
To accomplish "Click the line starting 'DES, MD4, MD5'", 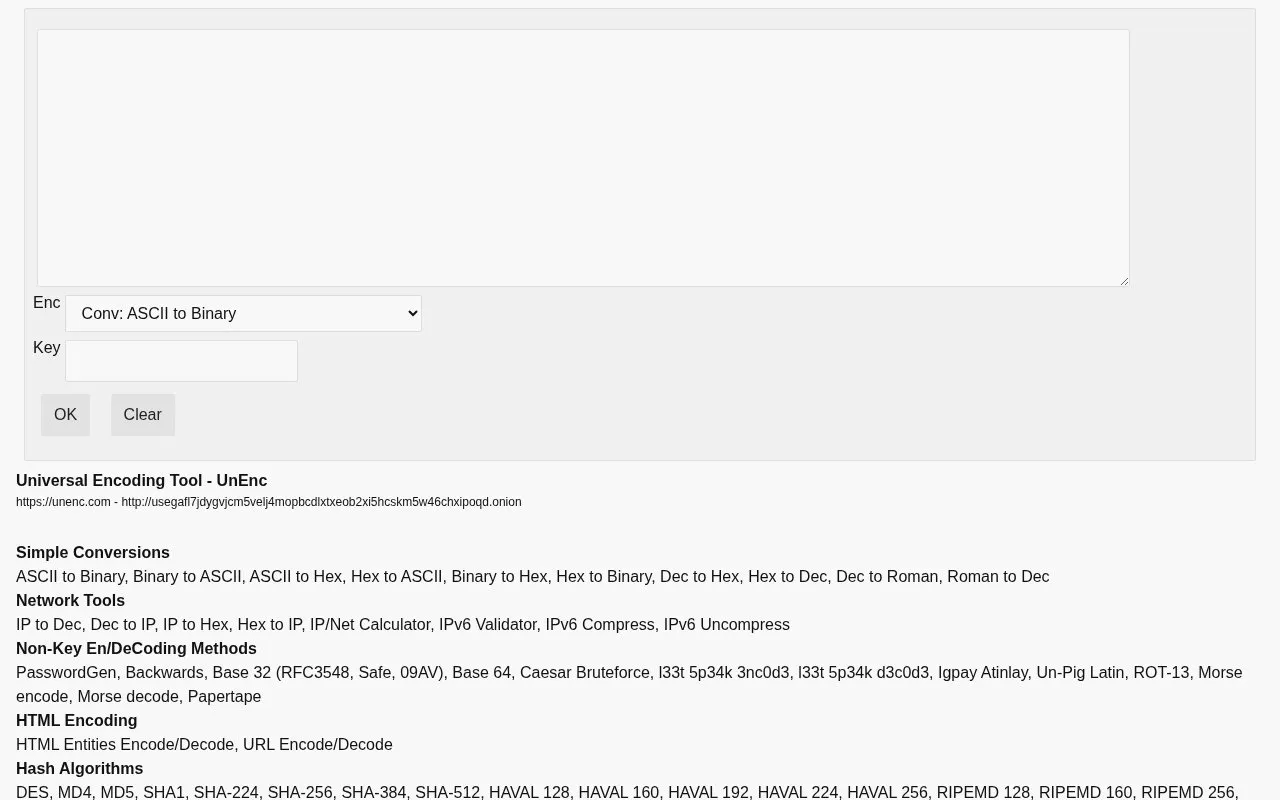I will pyautogui.click(x=627, y=793).
